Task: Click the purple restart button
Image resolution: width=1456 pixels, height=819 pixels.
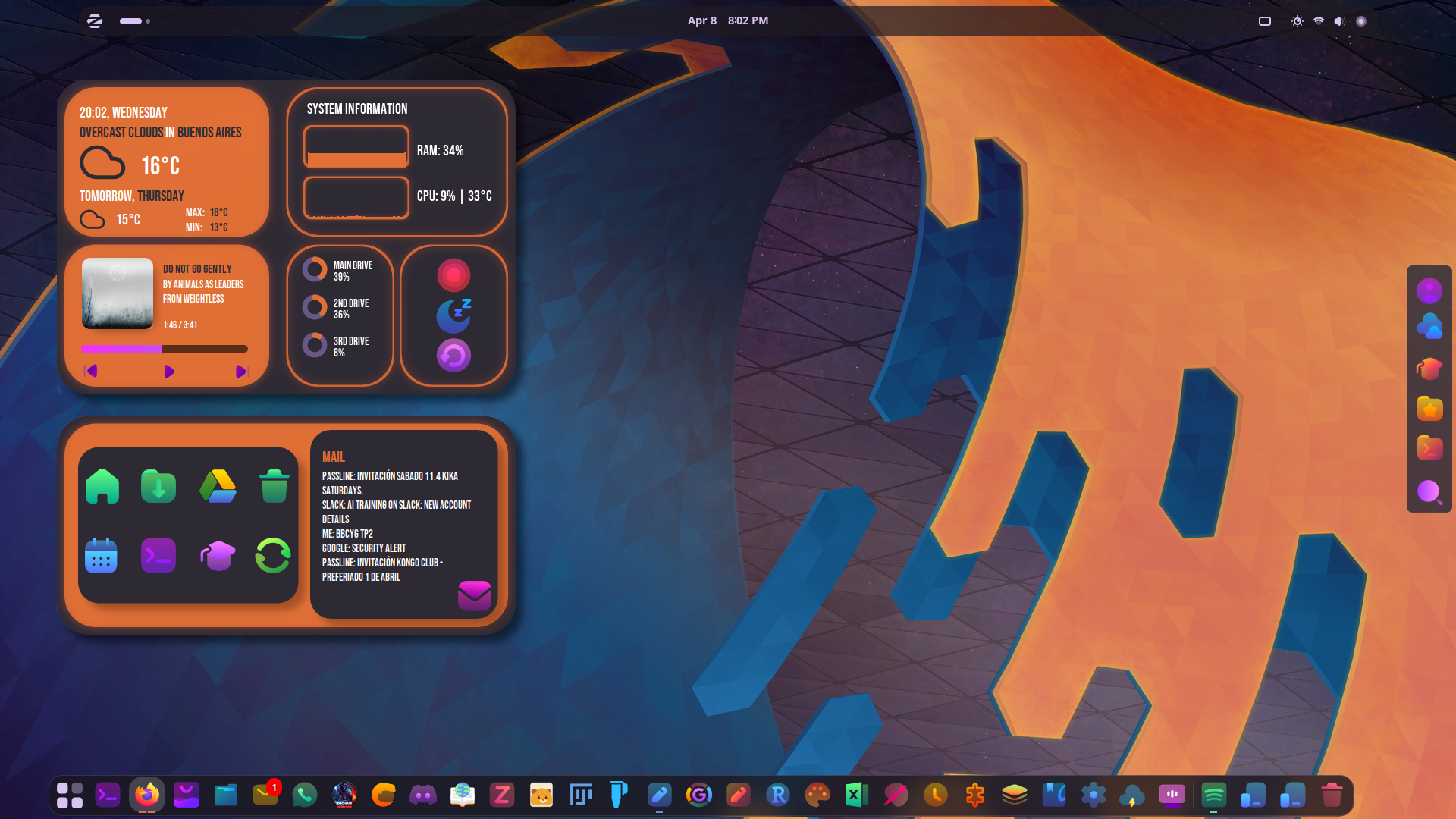Action: pos(453,356)
